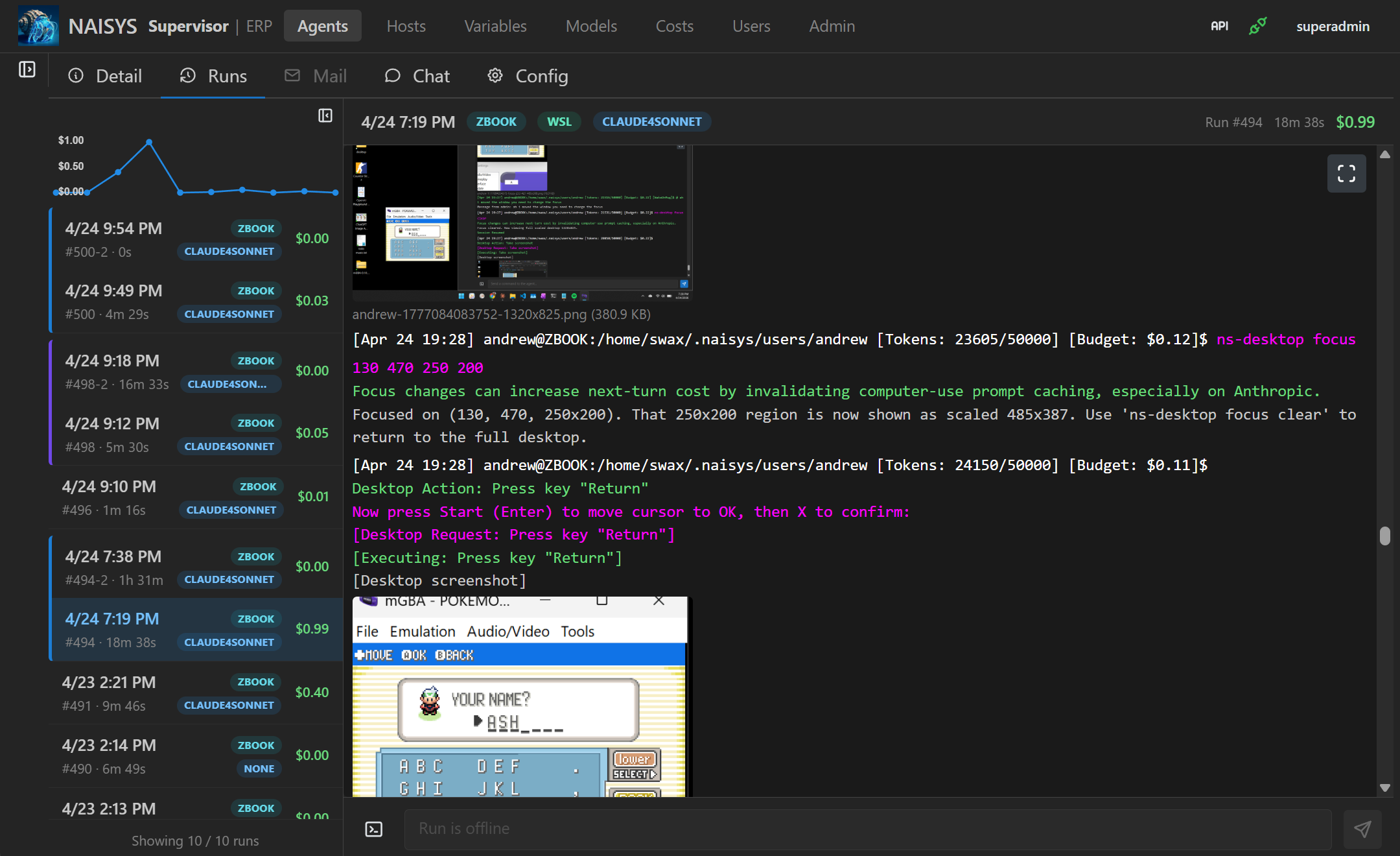Viewport: 1400px width, 856px height.
Task: Click the NAISYS logo
Action: pos(37,25)
